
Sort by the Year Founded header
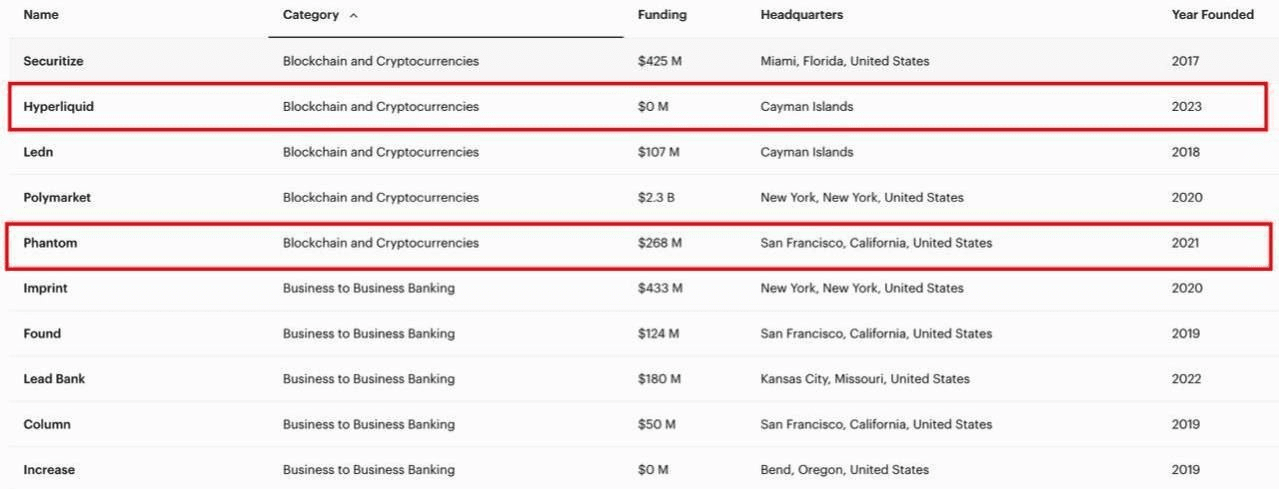(x=1212, y=15)
